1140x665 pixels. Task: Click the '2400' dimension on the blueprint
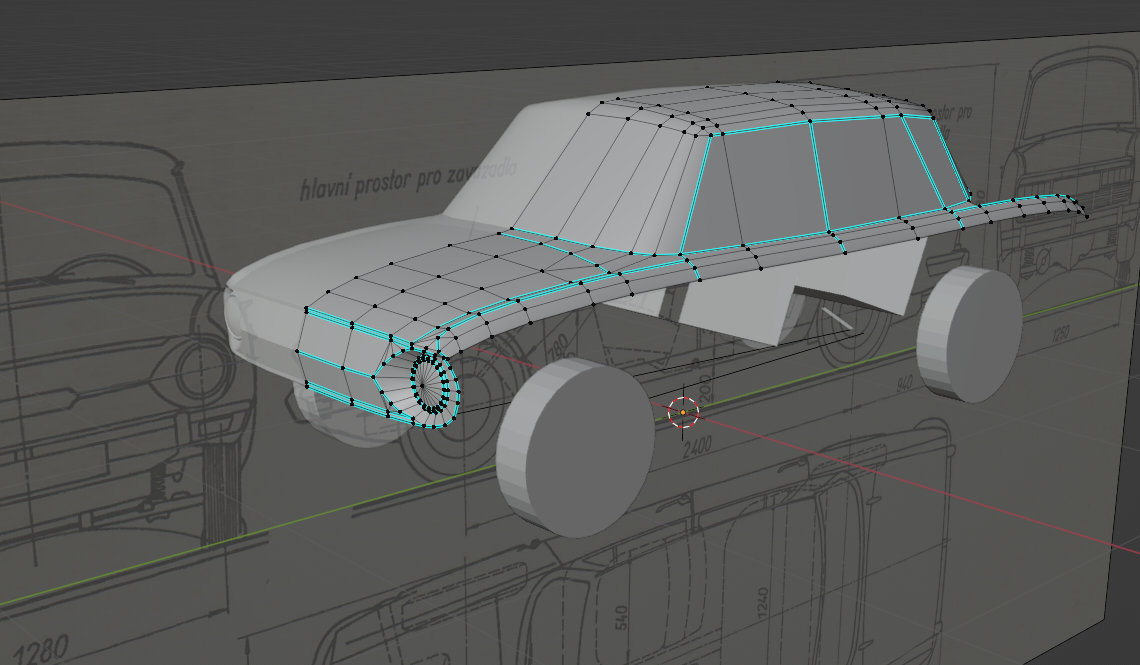[x=697, y=446]
